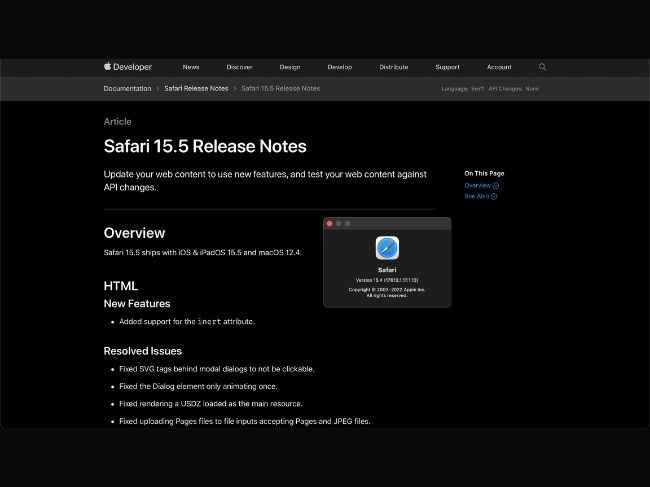Open the Language Swift selector
The width and height of the screenshot is (650, 487).
click(x=462, y=89)
